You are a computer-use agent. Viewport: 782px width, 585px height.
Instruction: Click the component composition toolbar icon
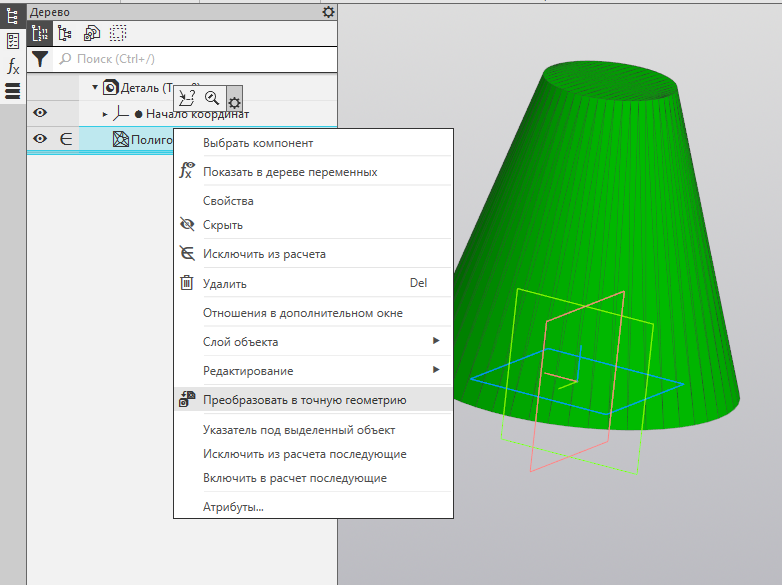92,33
